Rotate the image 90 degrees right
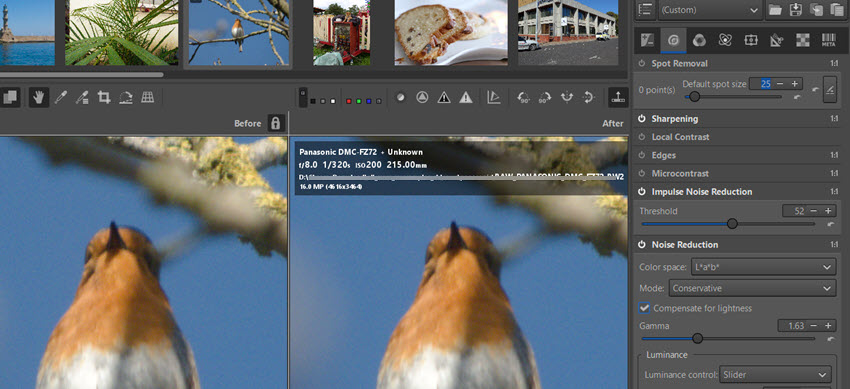The width and height of the screenshot is (850, 389). click(x=545, y=98)
